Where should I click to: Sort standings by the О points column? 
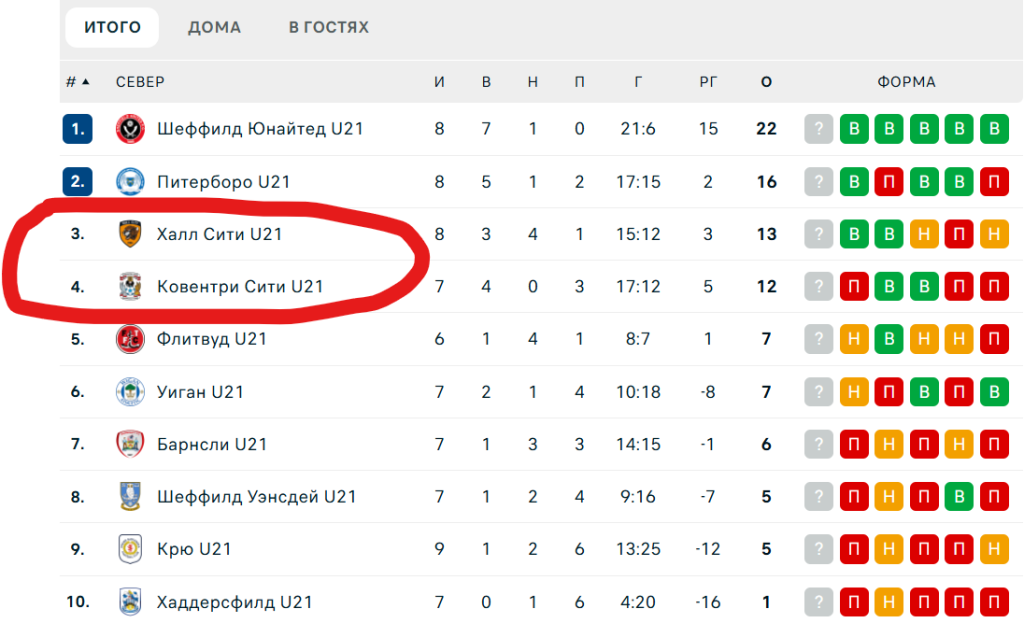(x=766, y=82)
